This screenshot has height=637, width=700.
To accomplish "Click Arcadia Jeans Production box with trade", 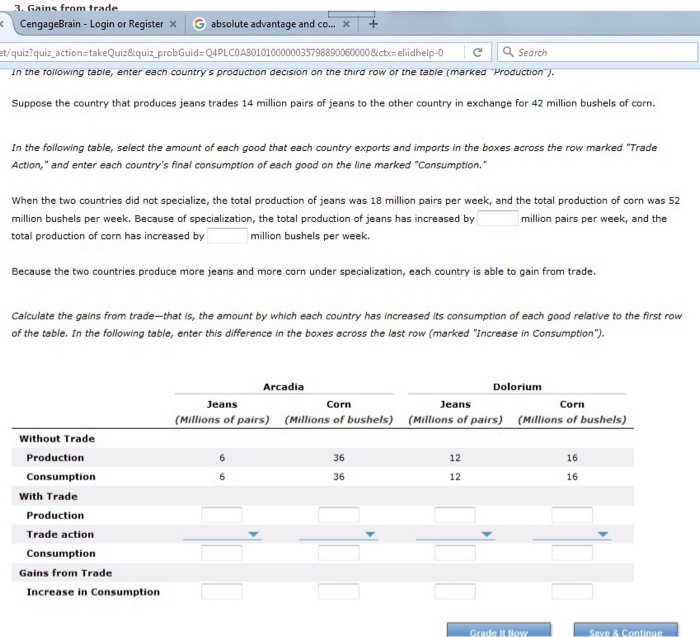I will click(x=222, y=515).
